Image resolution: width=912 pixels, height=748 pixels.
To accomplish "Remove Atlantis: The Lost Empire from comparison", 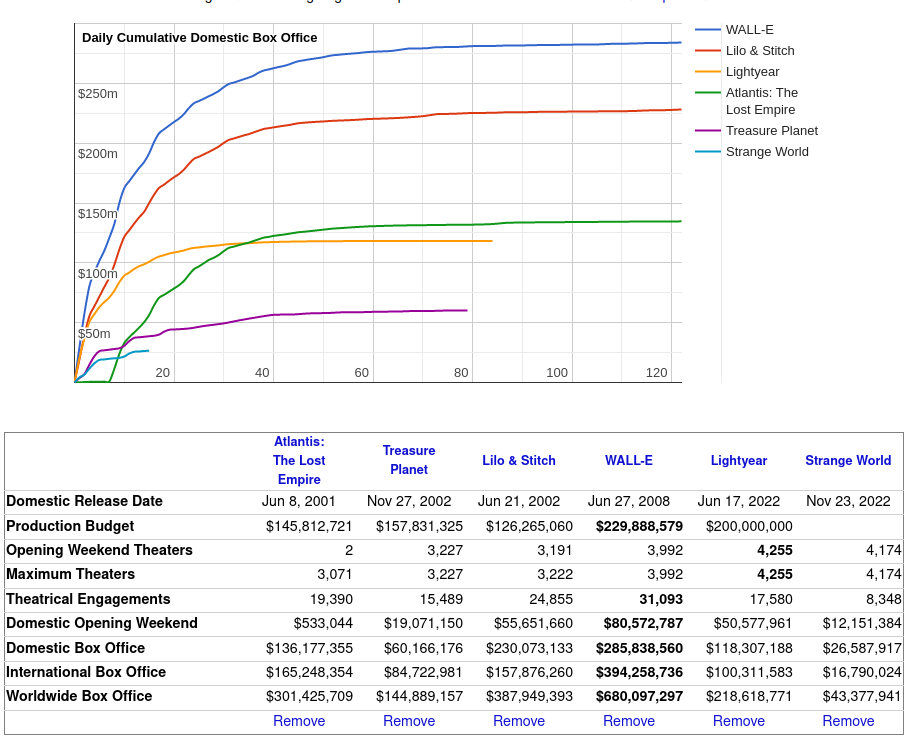I will [299, 721].
